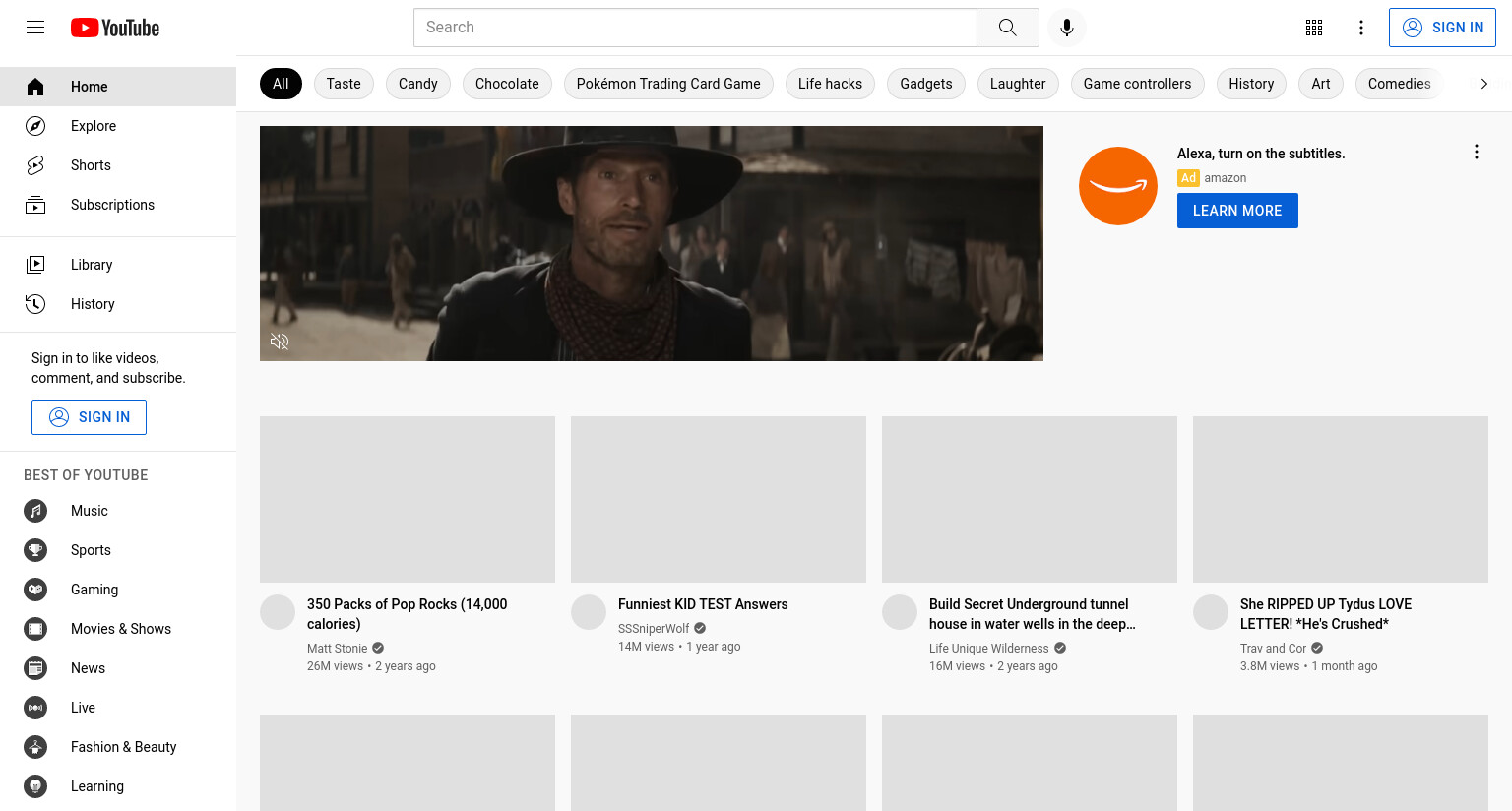This screenshot has width=1512, height=811.
Task: Select the Game controllers chip
Action: point(1137,84)
